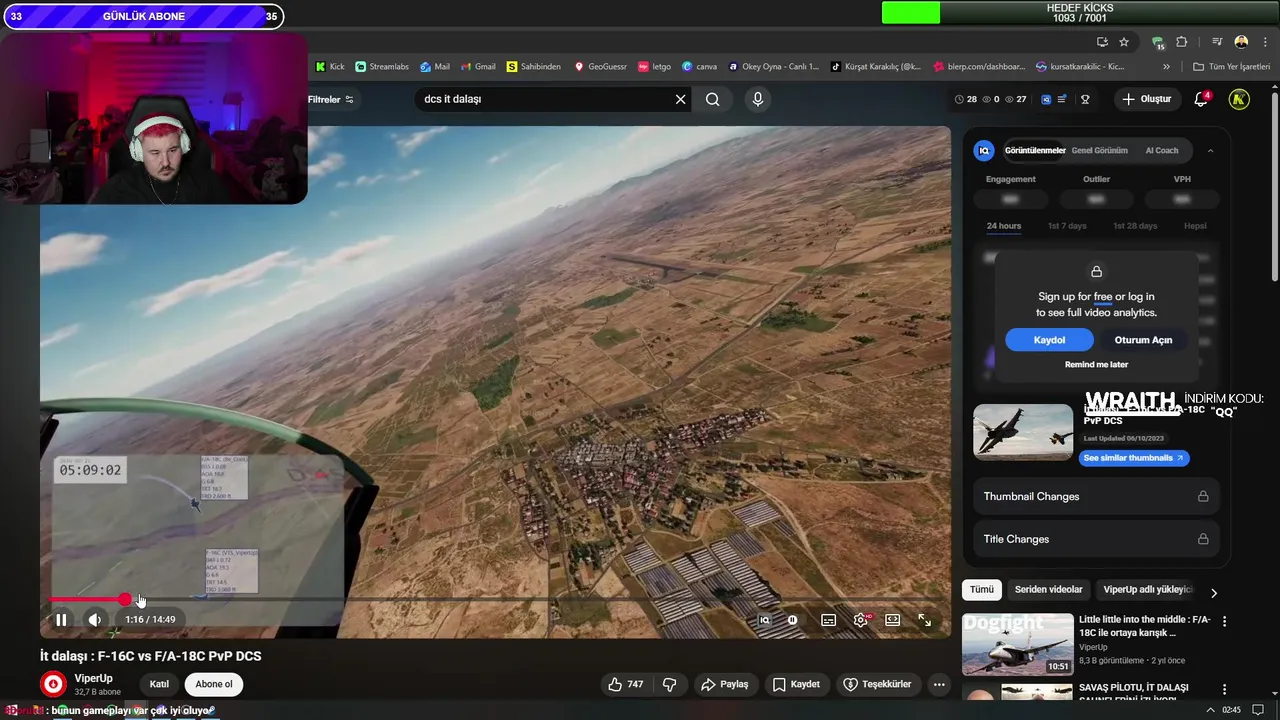This screenshot has height=720, width=1280.
Task: Open the Streamlabs bookmark
Action: pos(382,67)
